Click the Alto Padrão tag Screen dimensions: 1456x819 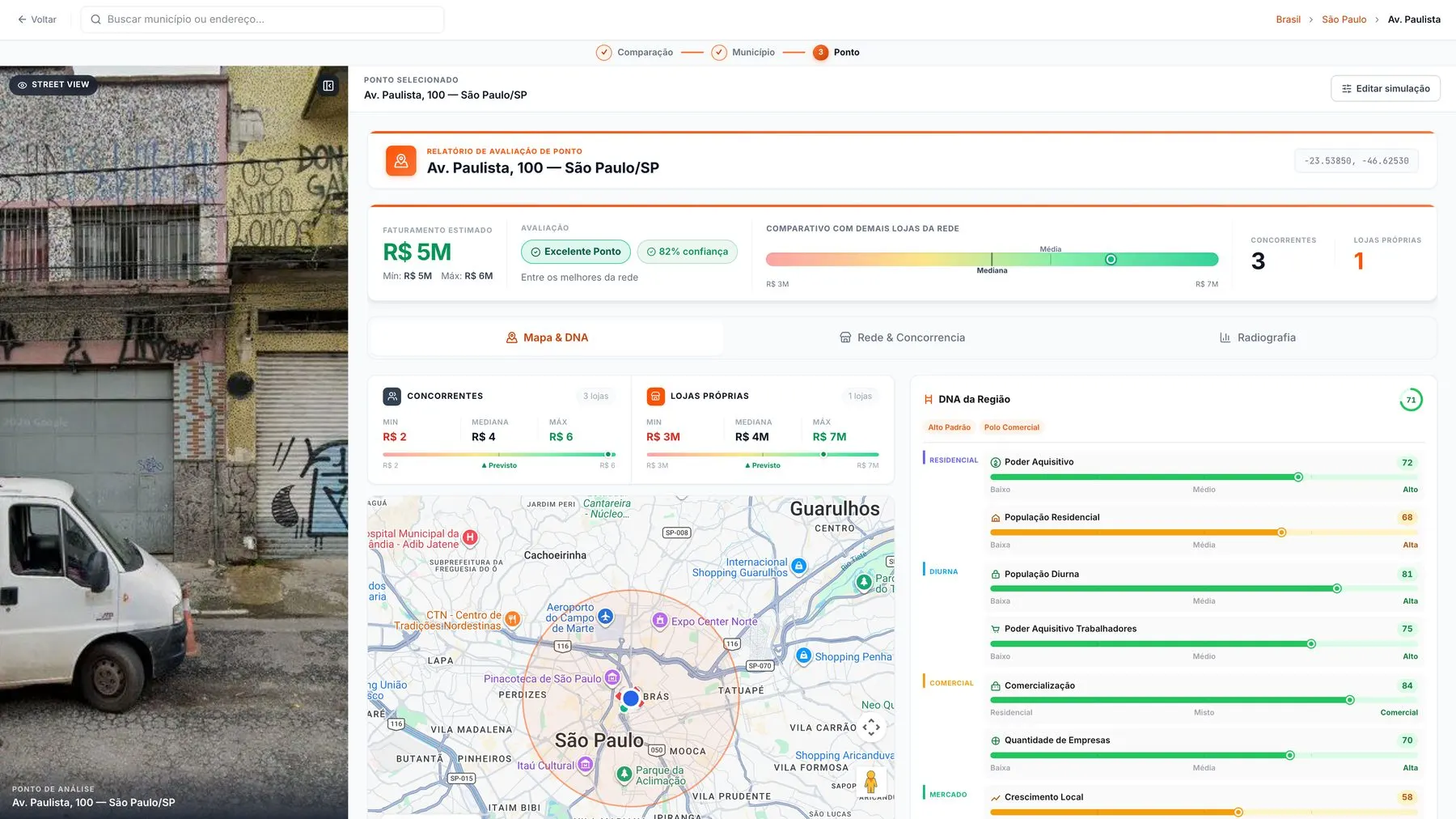pos(949,427)
